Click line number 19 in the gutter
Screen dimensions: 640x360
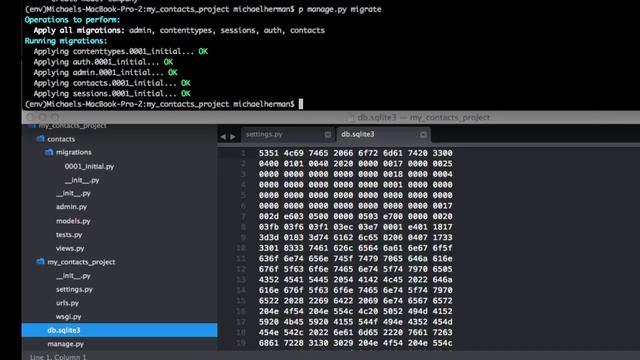pos(241,343)
